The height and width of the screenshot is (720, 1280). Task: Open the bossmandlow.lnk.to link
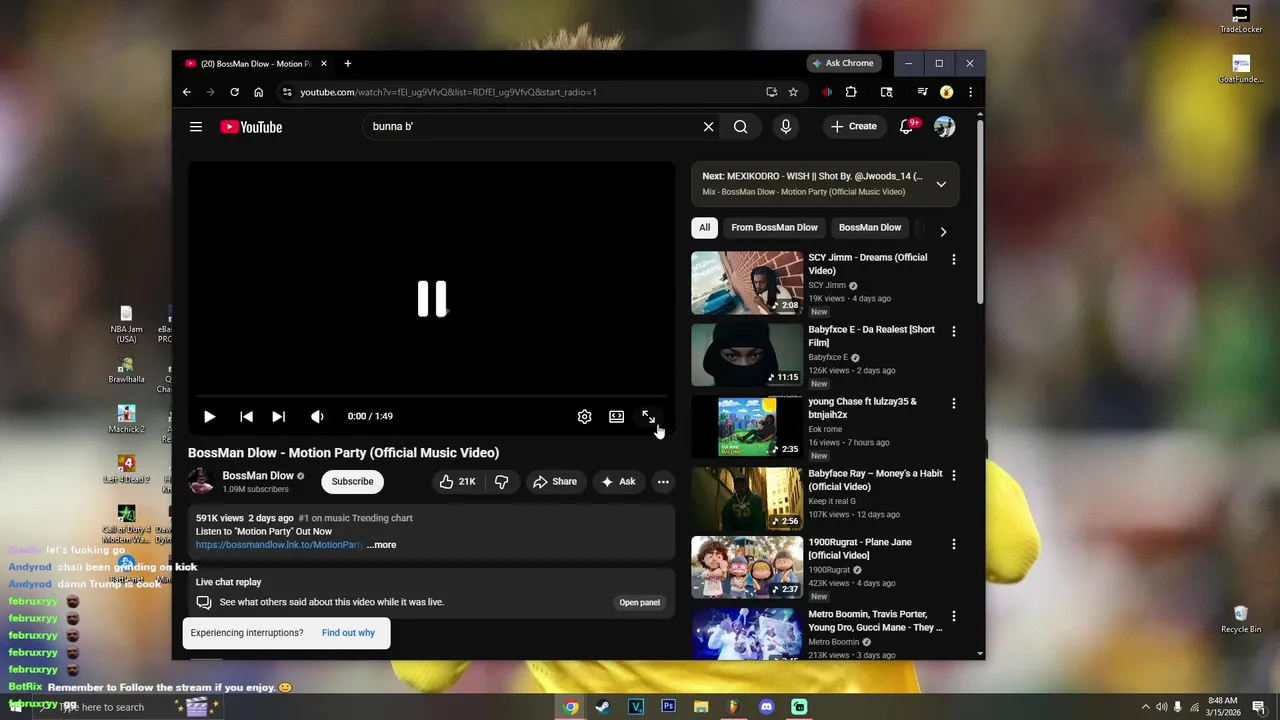[279, 545]
